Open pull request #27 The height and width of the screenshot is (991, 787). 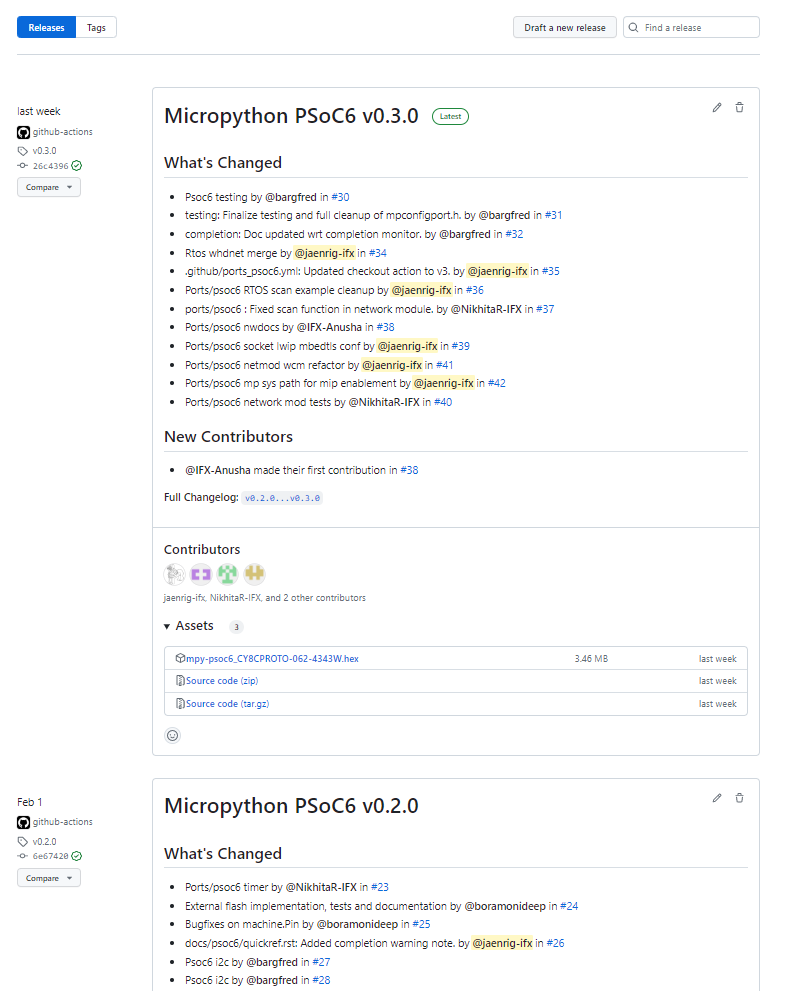(x=321, y=962)
